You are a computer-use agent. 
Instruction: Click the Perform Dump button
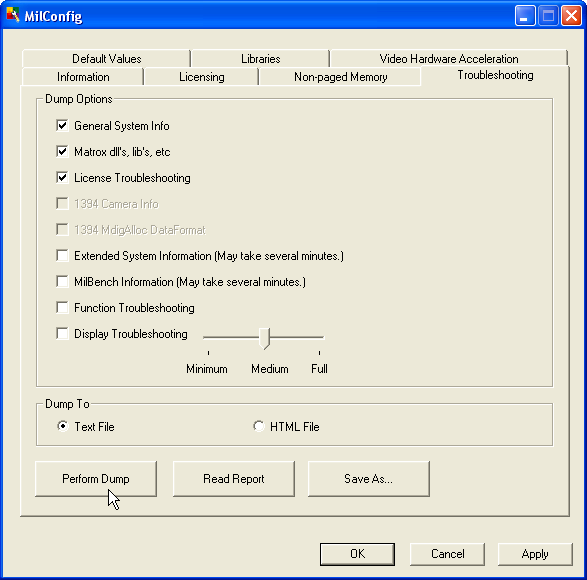[96, 479]
